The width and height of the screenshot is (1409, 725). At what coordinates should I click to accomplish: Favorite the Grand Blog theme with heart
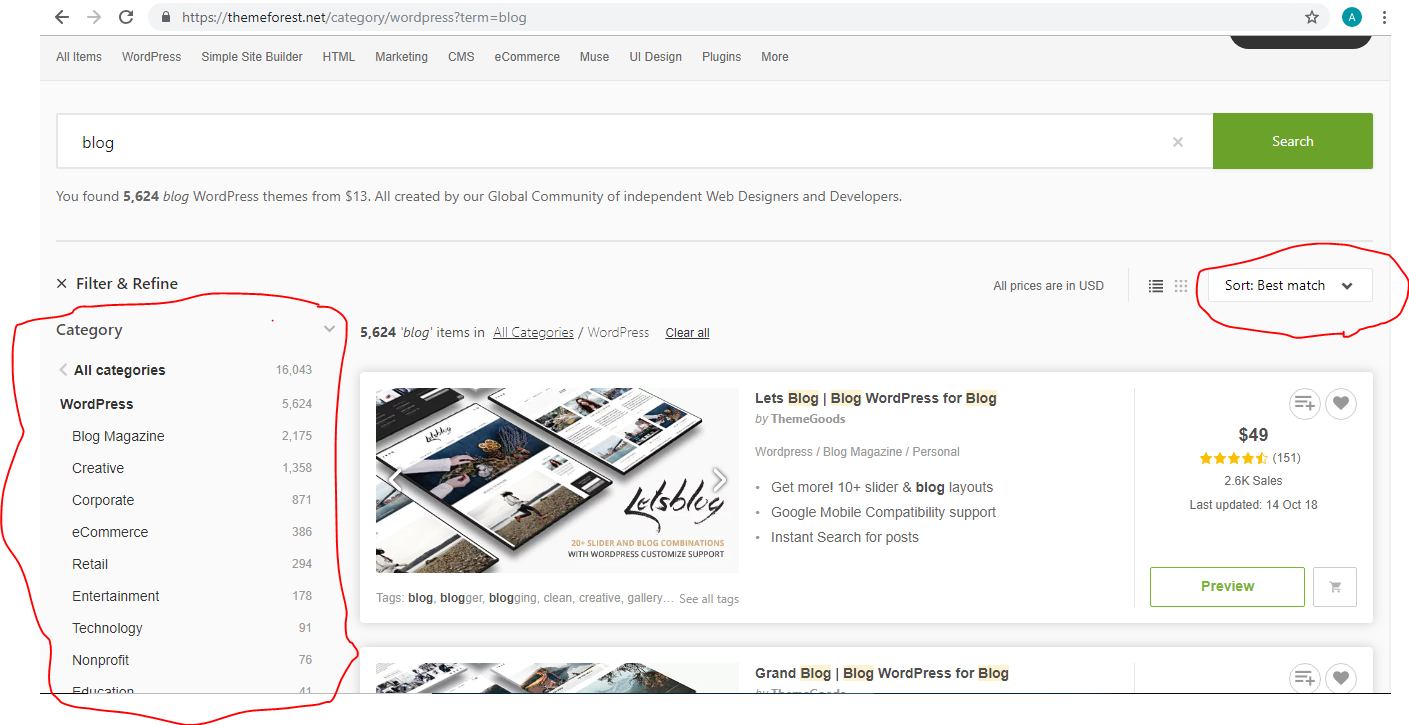coord(1341,680)
